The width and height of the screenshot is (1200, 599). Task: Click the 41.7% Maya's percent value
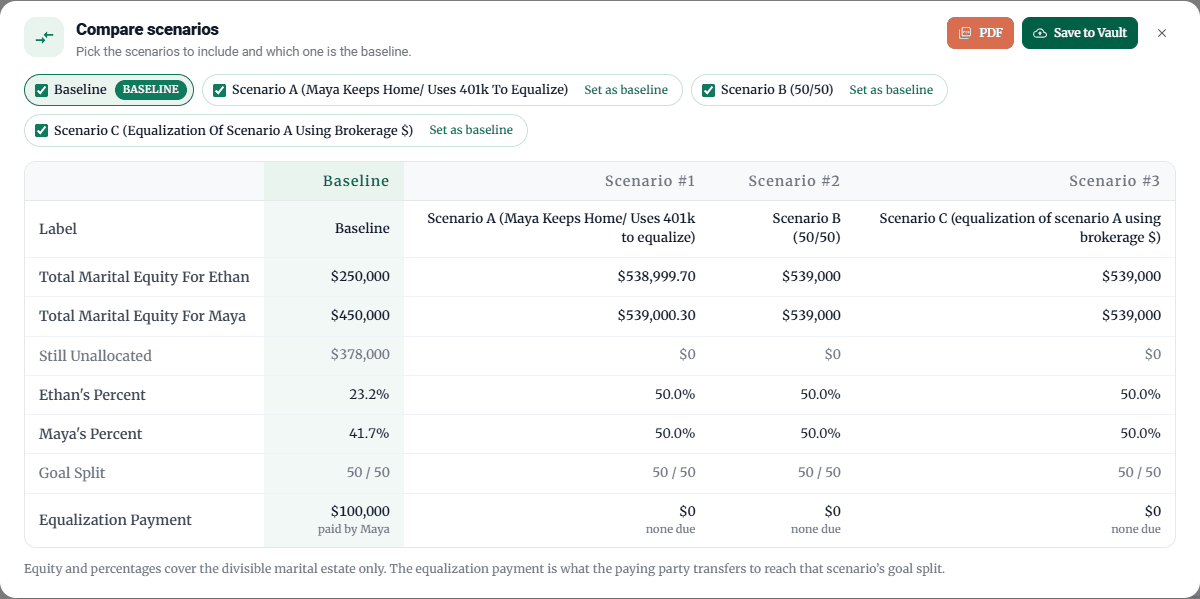click(369, 434)
